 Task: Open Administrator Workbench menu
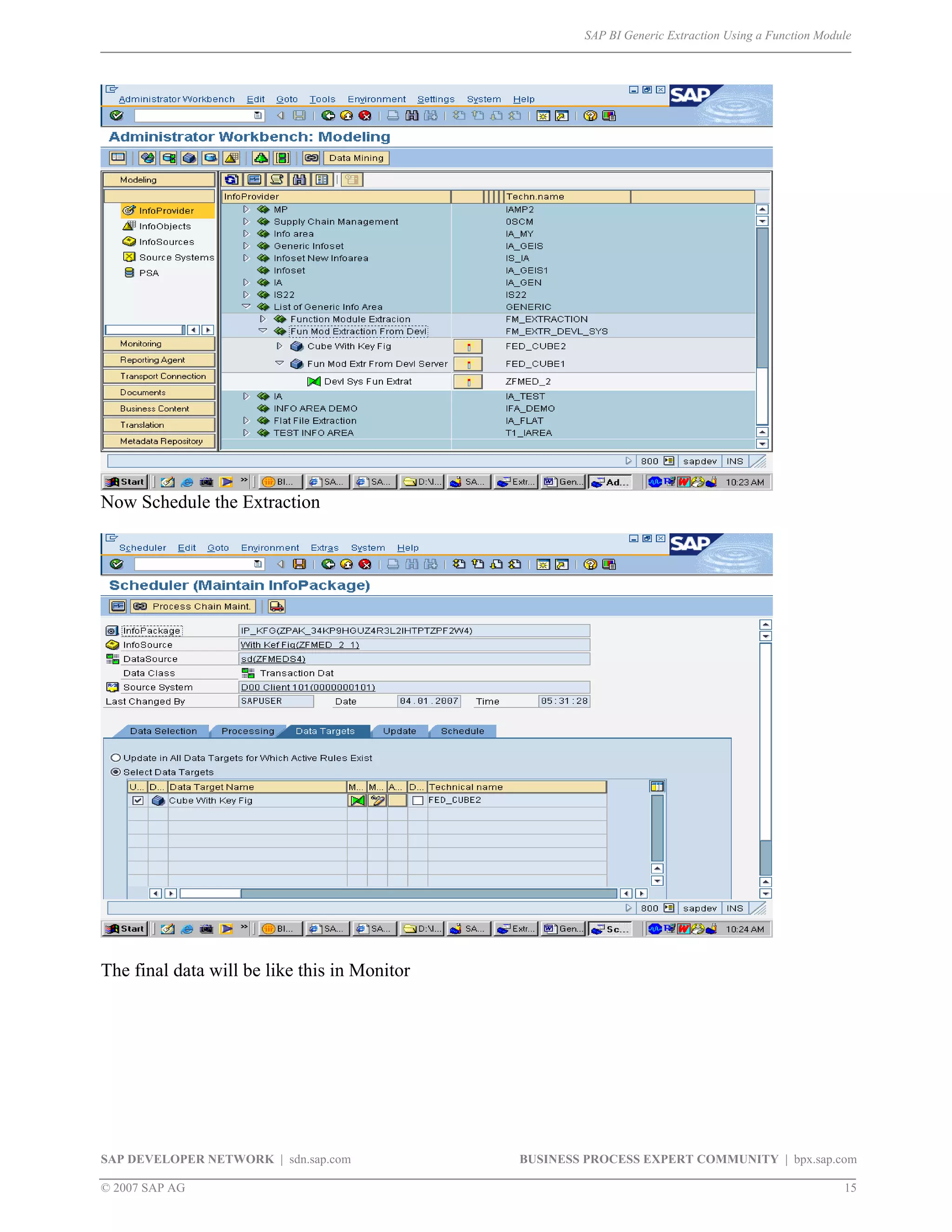tap(177, 99)
